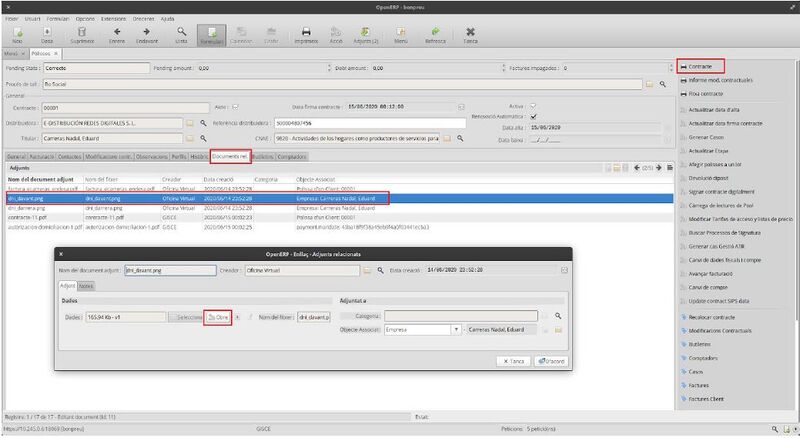Toggle the Aiets checkbox

(x=235, y=106)
